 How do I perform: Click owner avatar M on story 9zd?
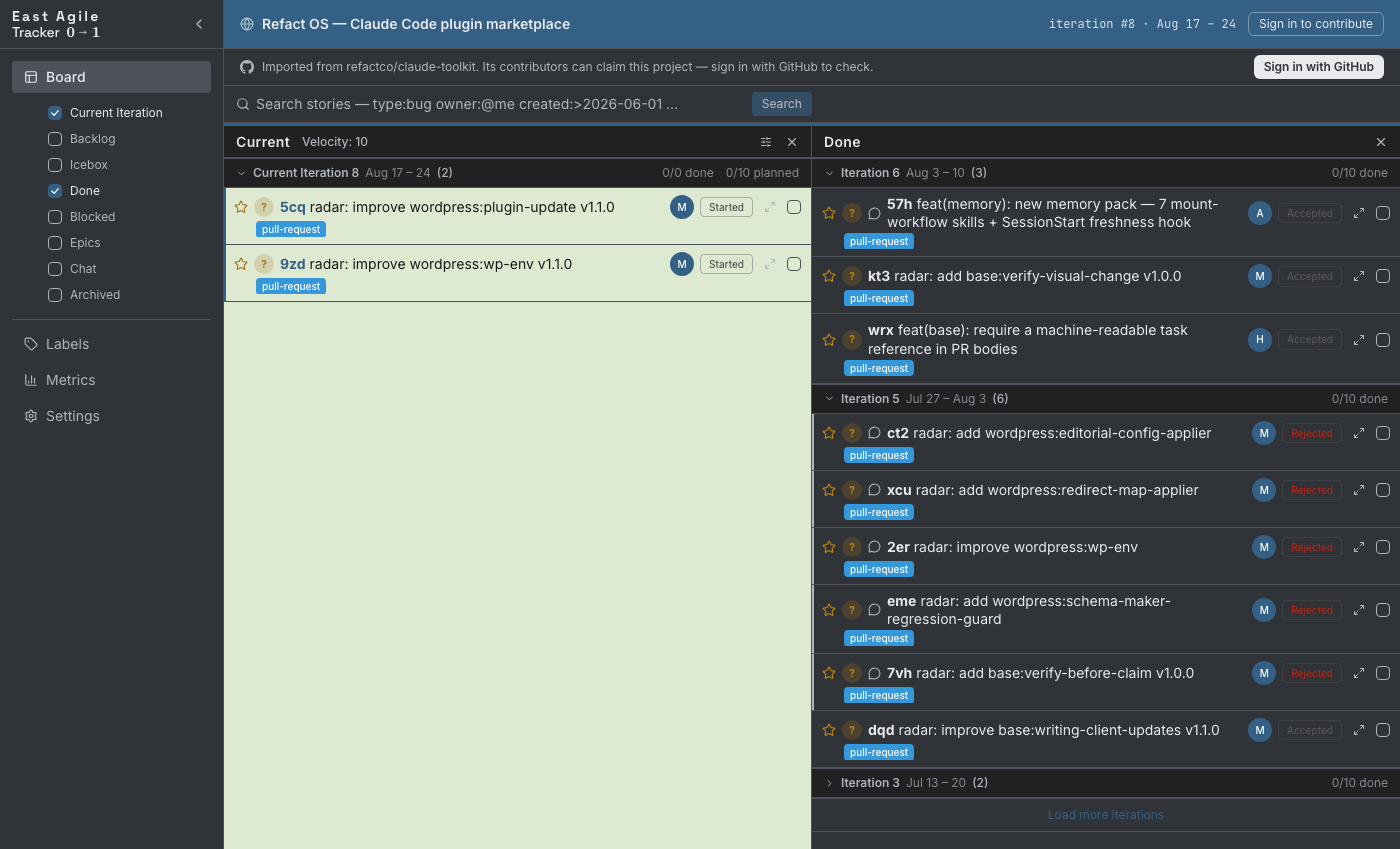coord(682,264)
